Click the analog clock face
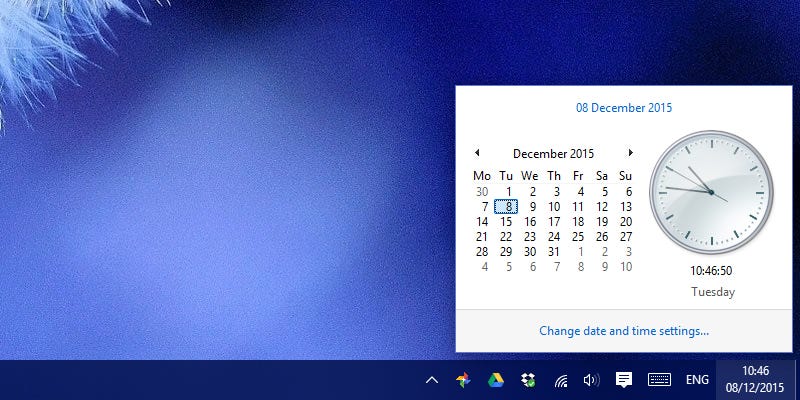The height and width of the screenshot is (400, 800). 711,192
